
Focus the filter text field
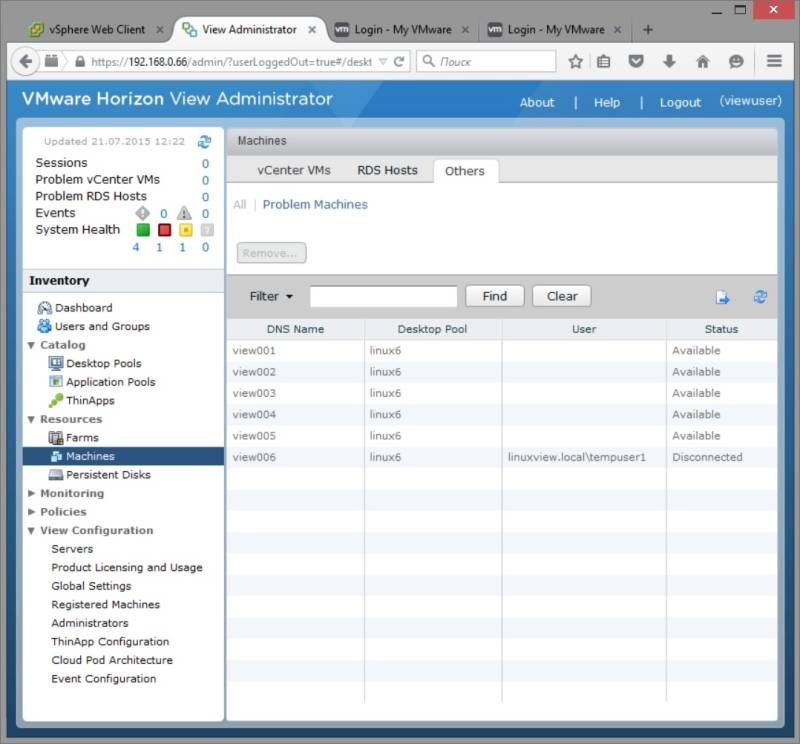(x=383, y=296)
